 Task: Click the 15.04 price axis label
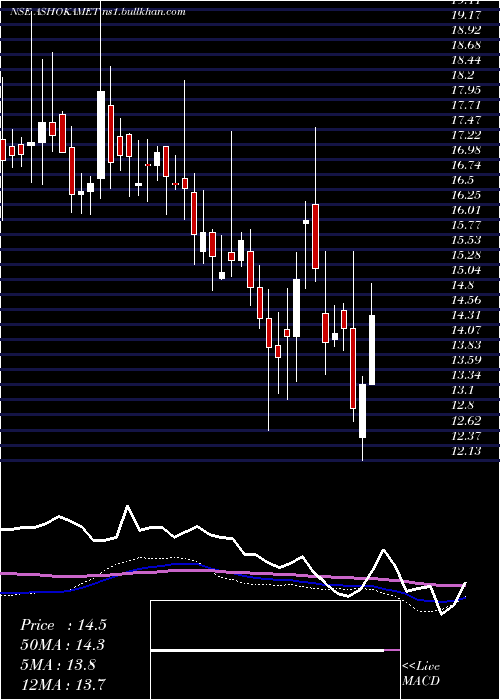click(466, 270)
